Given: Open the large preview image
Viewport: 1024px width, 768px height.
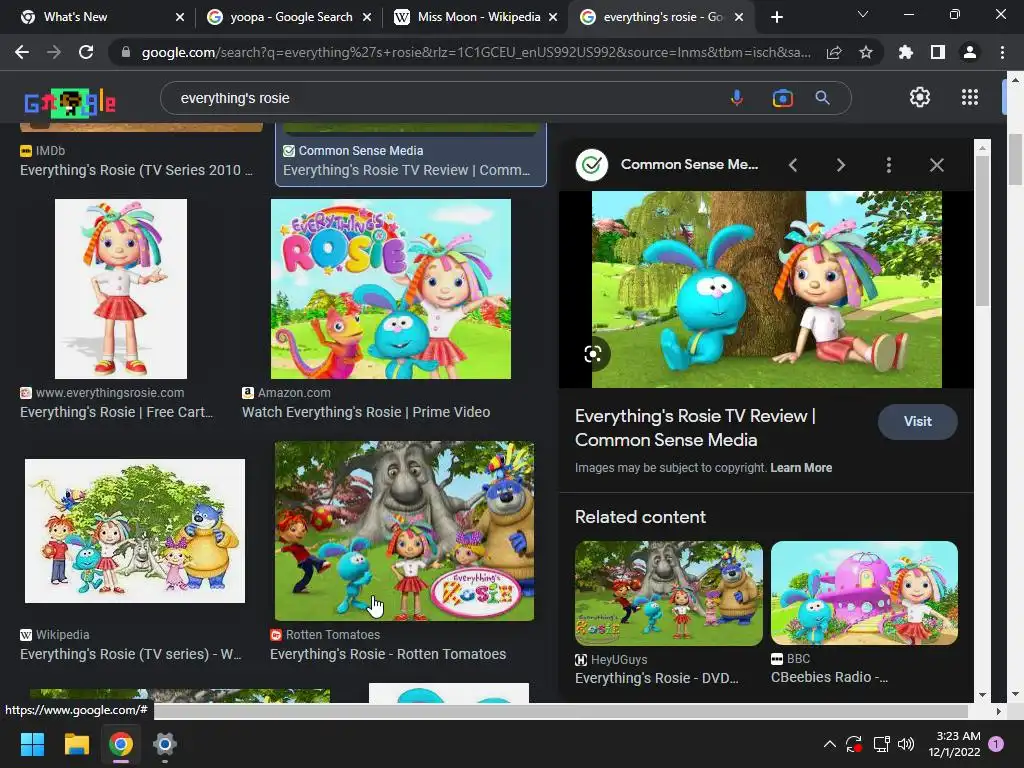Looking at the screenshot, I should click(x=767, y=289).
